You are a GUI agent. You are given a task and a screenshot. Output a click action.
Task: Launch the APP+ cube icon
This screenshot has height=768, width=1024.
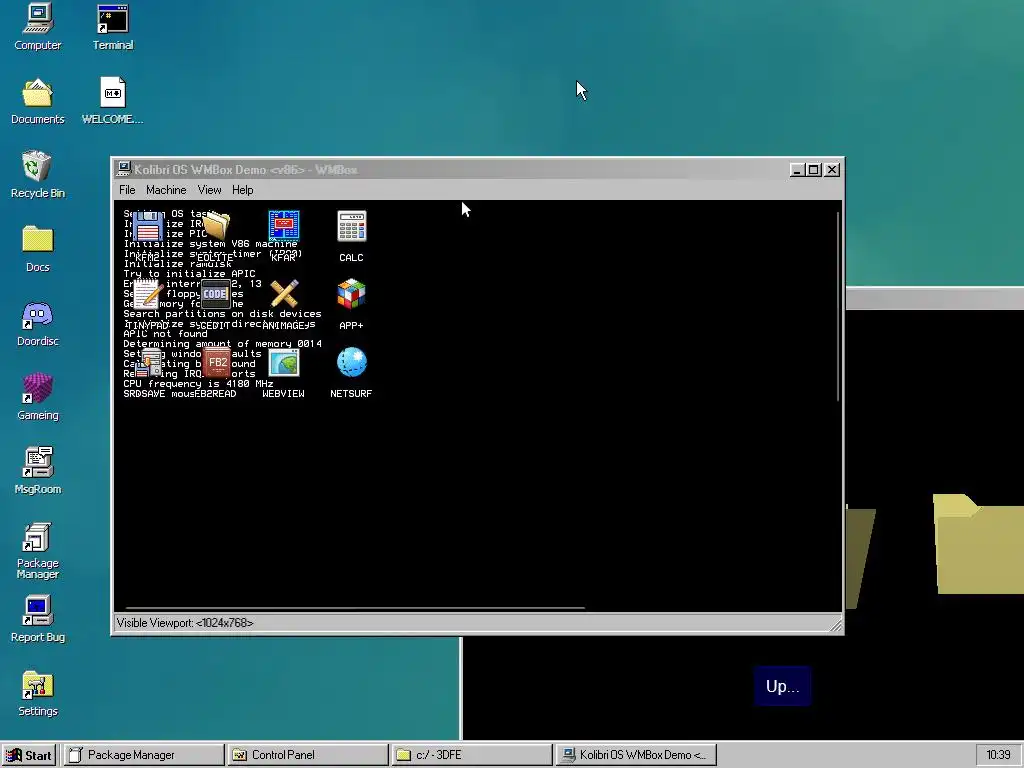point(351,295)
